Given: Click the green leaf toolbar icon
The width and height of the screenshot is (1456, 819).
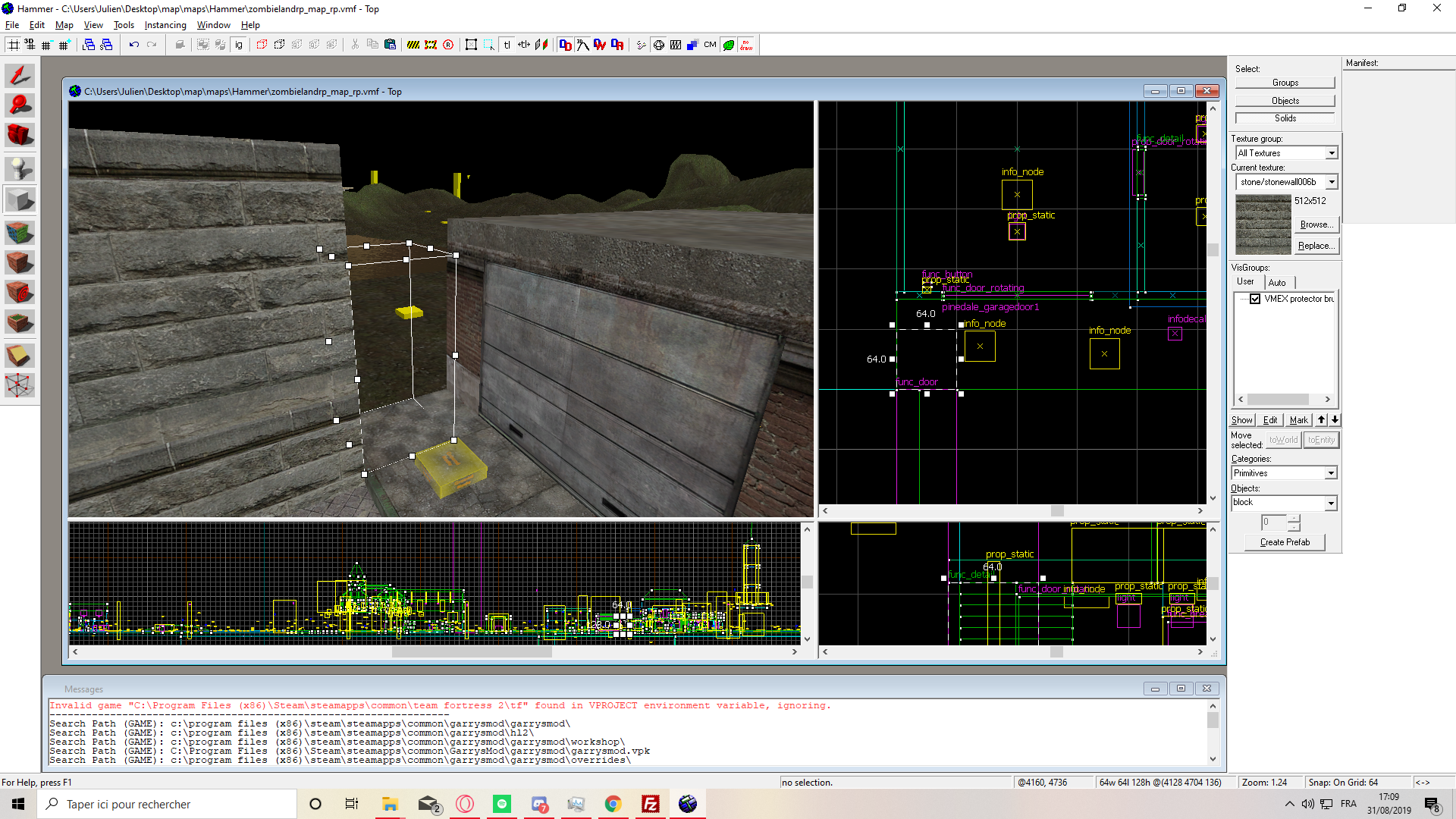Looking at the screenshot, I should (x=728, y=45).
